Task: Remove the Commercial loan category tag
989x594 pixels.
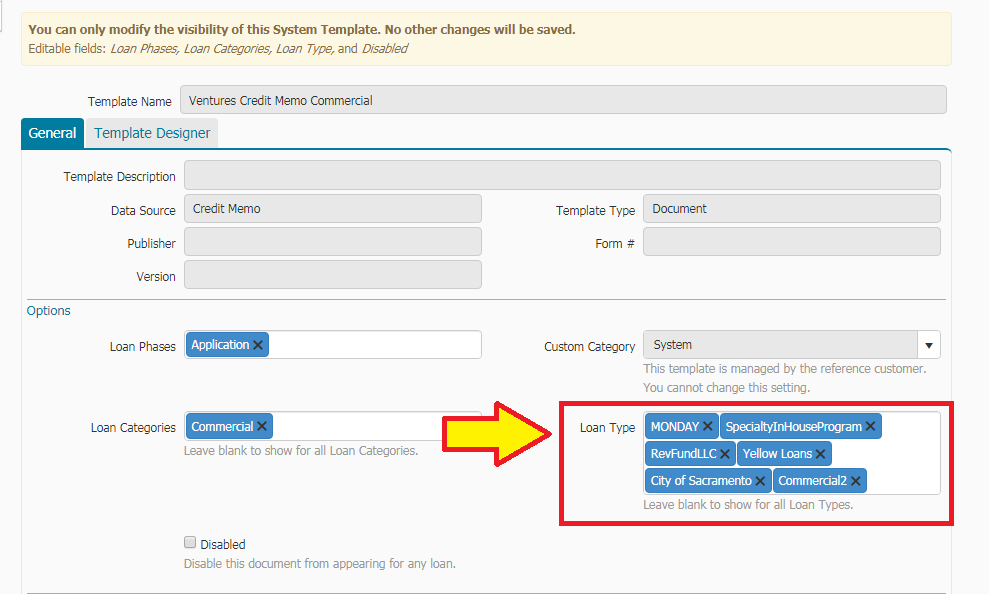Action: click(x=261, y=425)
